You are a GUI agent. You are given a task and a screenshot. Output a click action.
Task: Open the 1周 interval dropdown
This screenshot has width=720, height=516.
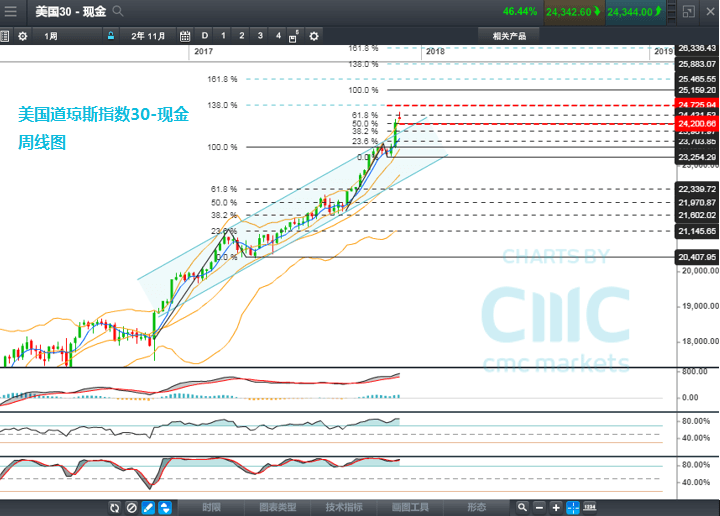pos(65,36)
